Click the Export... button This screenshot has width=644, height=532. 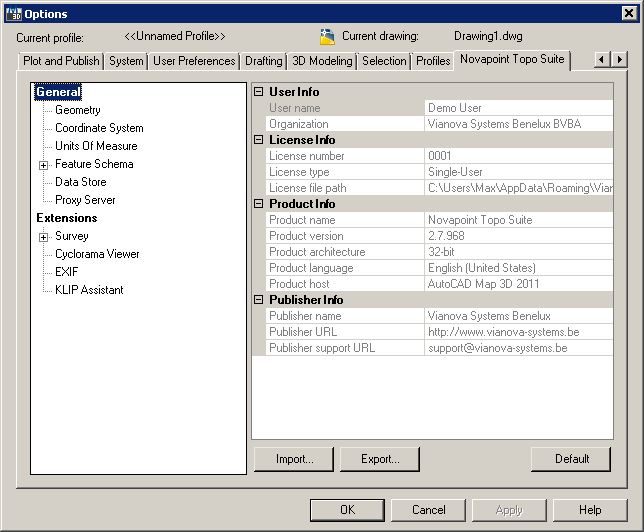[380, 459]
